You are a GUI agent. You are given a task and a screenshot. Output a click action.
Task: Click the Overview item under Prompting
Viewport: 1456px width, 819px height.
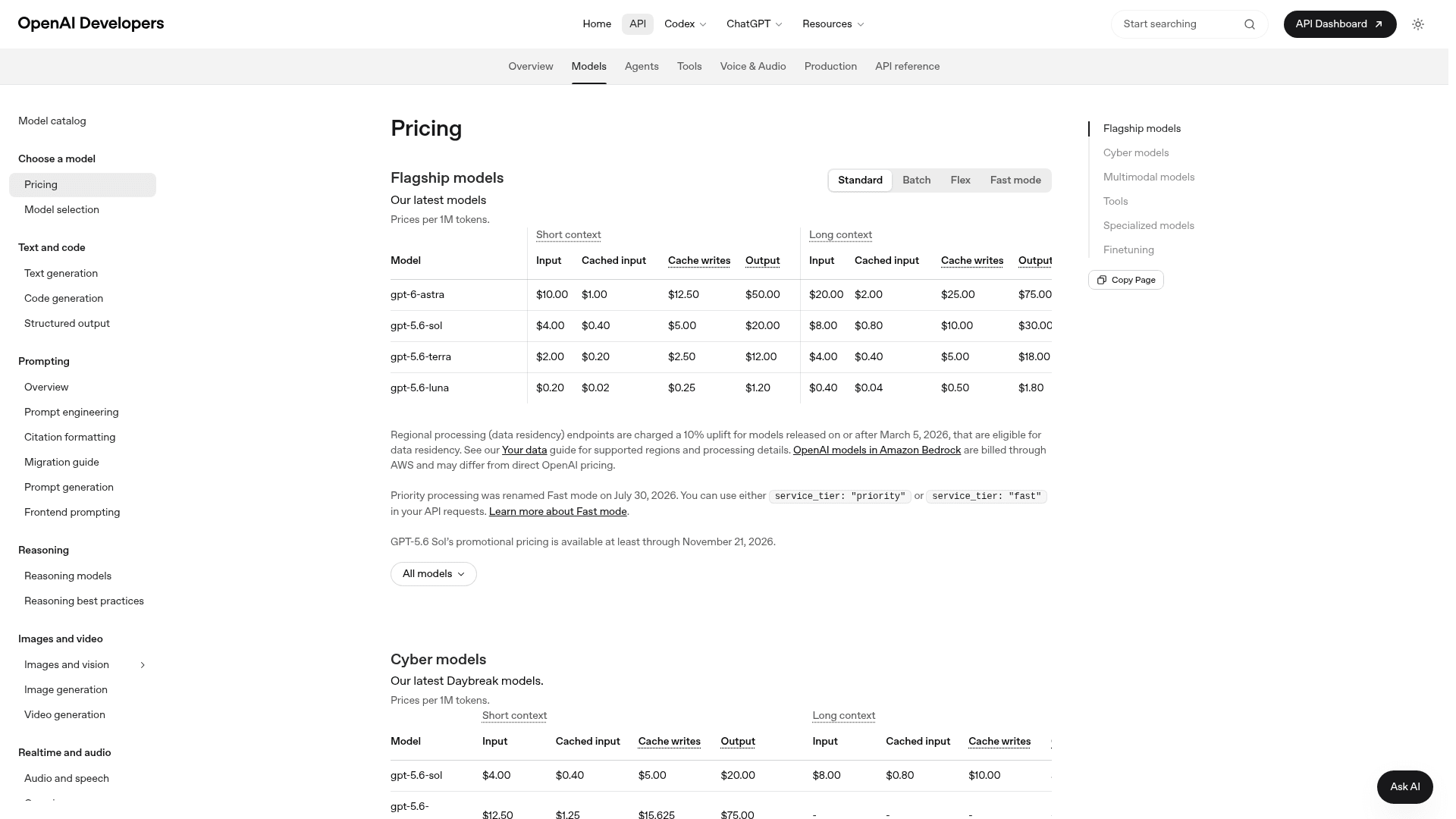[x=46, y=388]
